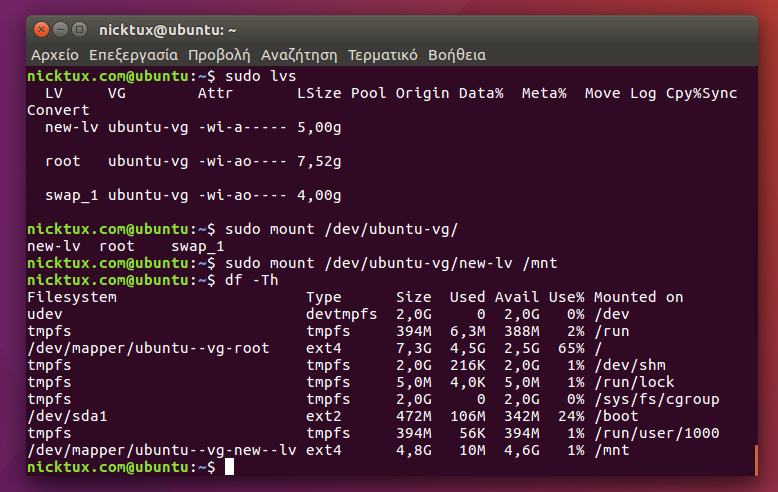
Task: Open the Αρχείο menu
Action: [x=55, y=55]
